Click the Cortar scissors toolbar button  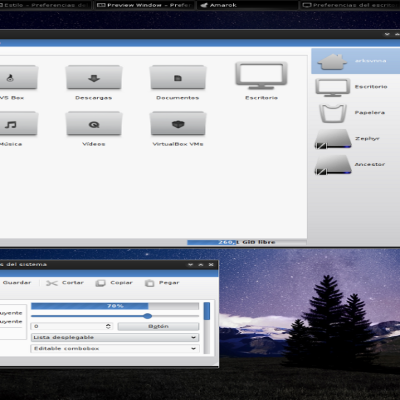point(65,283)
